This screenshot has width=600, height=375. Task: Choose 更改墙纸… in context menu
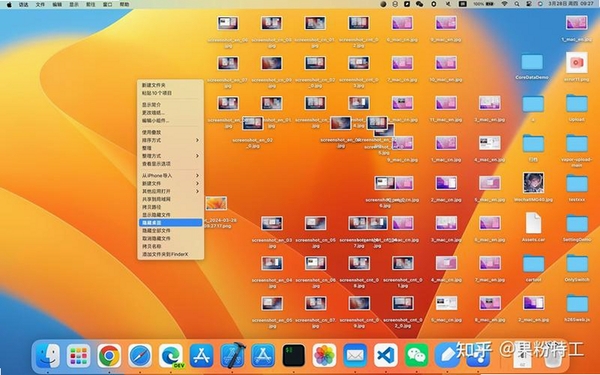171,112
